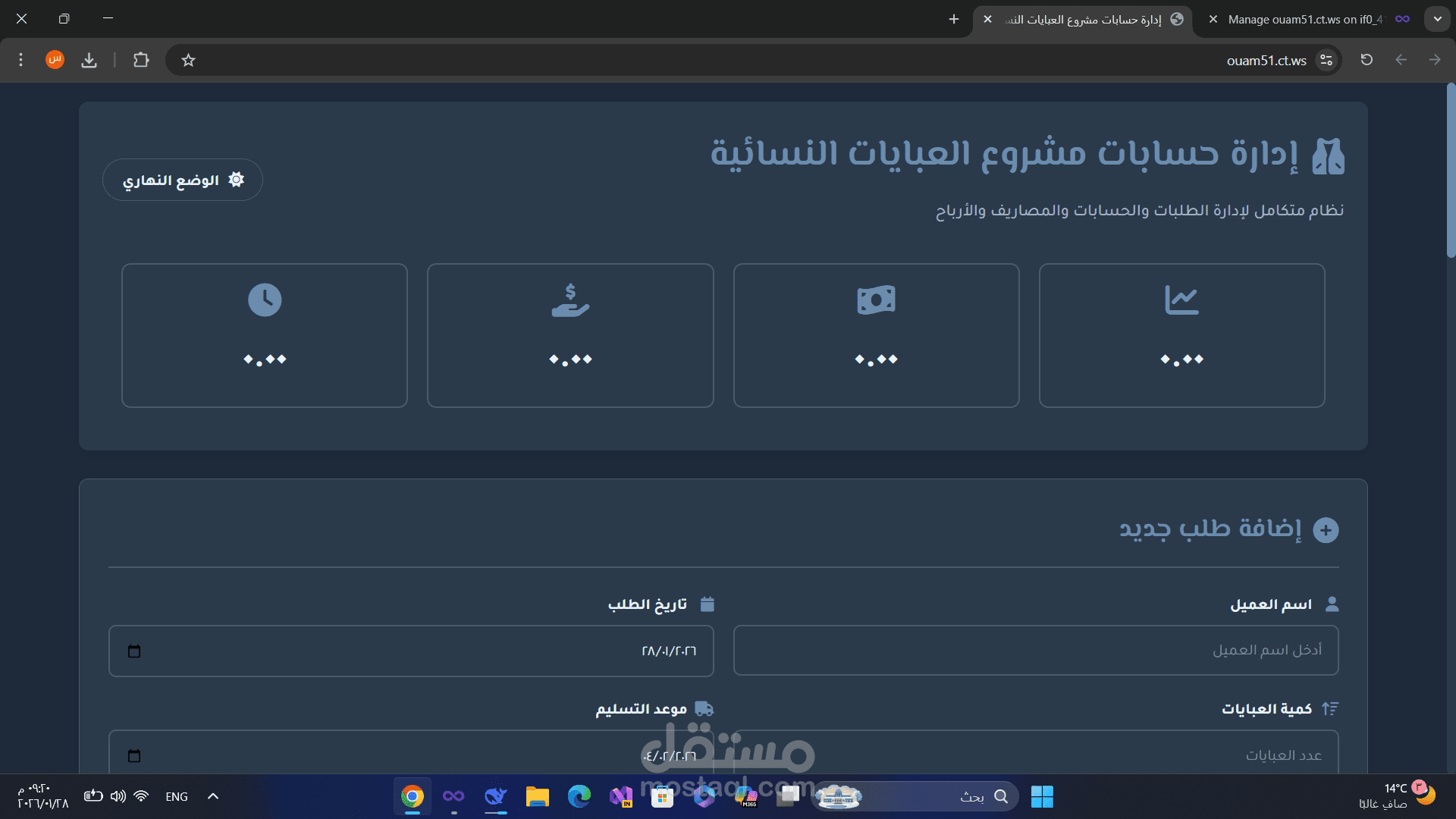Click the اسم العميل input field

click(x=1036, y=650)
